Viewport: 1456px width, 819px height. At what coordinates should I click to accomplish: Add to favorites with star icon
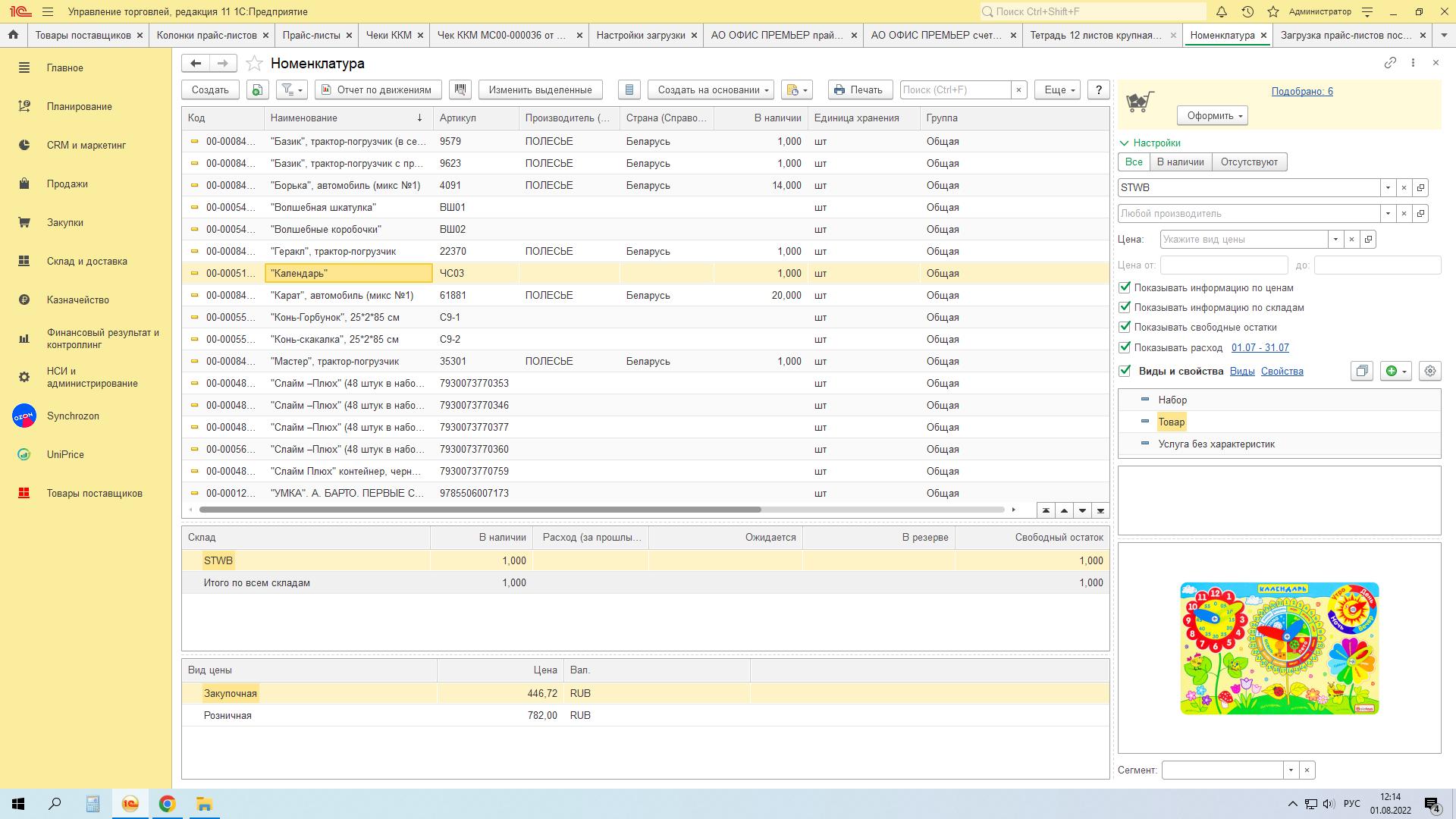[255, 64]
